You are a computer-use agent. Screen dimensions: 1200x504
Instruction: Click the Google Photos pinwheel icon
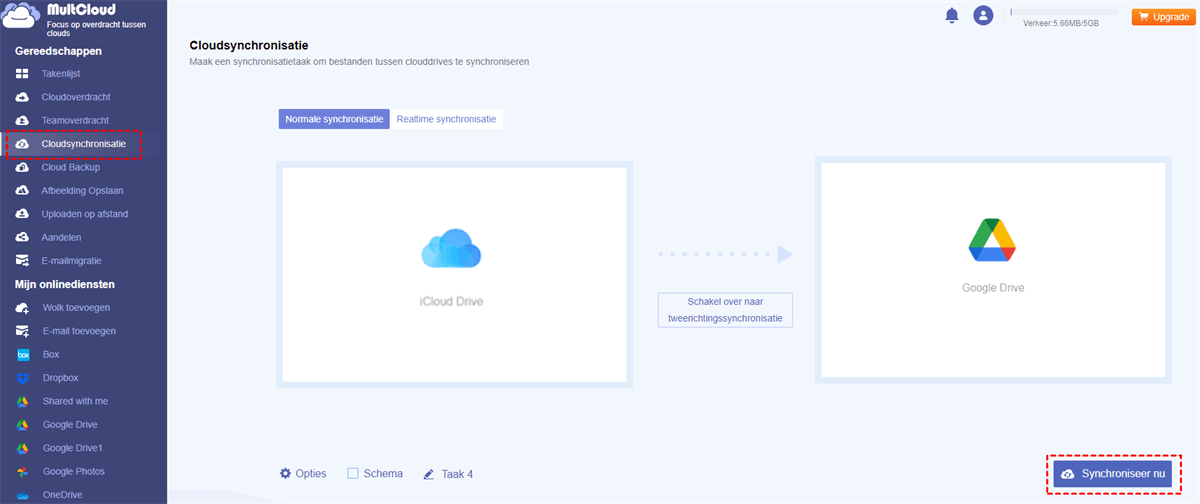pyautogui.click(x=23, y=471)
